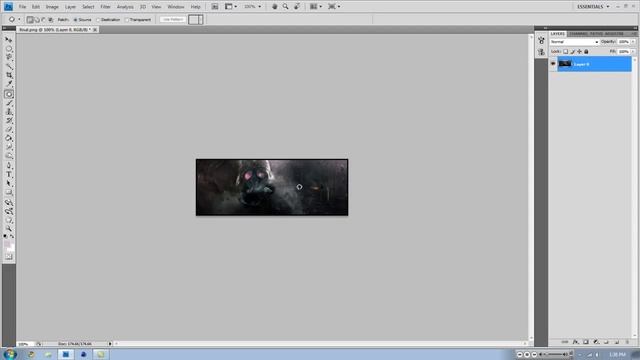Image resolution: width=640 pixels, height=360 pixels.
Task: Open the pattern picker swatch
Action: click(196, 20)
